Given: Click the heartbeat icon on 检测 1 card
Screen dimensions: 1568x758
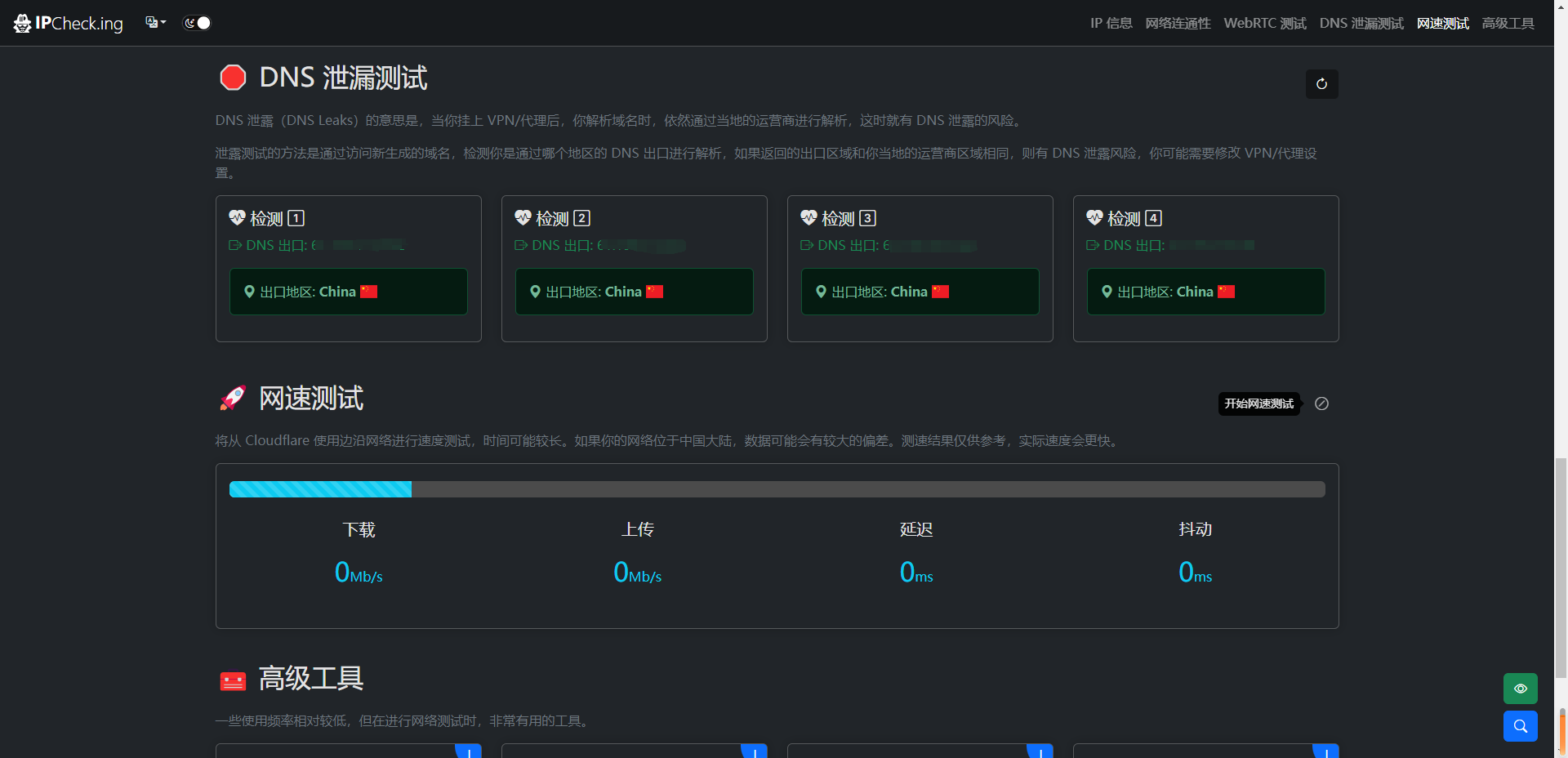Looking at the screenshot, I should pos(238,218).
